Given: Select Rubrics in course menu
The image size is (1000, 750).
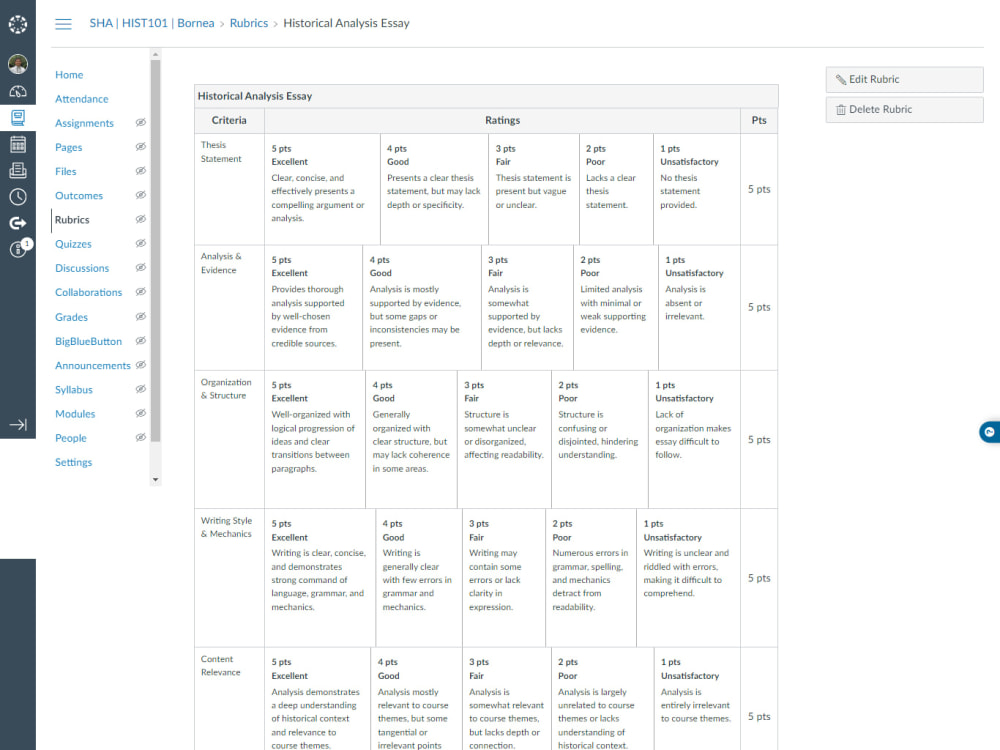Looking at the screenshot, I should point(72,220).
